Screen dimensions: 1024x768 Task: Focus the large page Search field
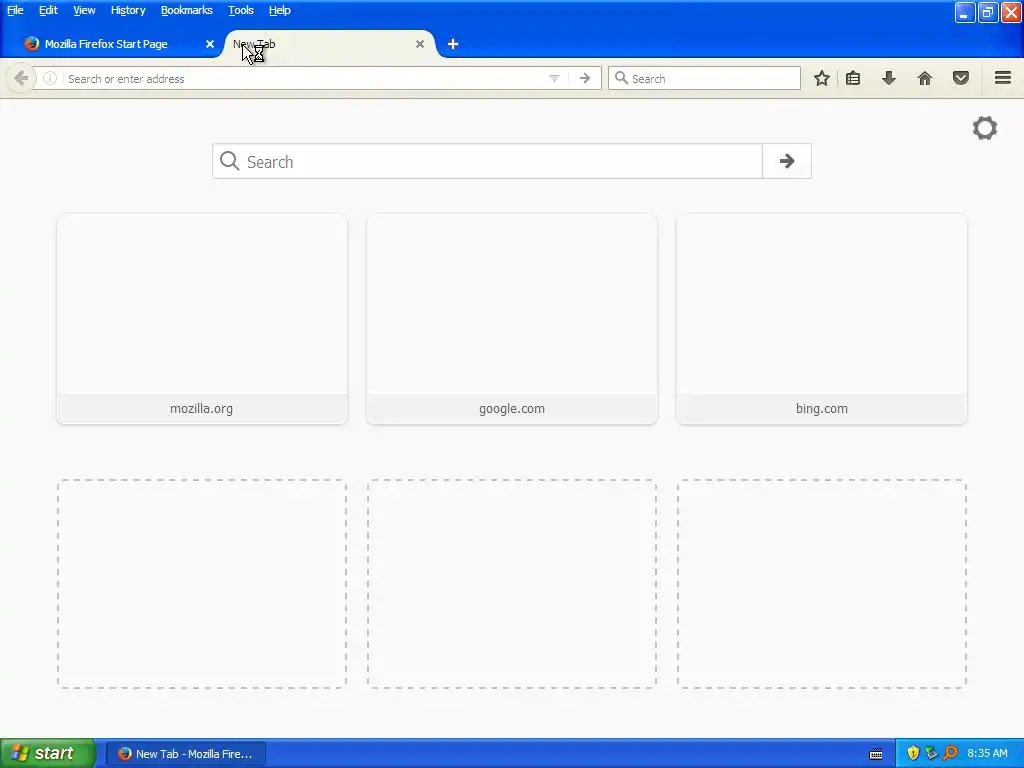click(487, 161)
